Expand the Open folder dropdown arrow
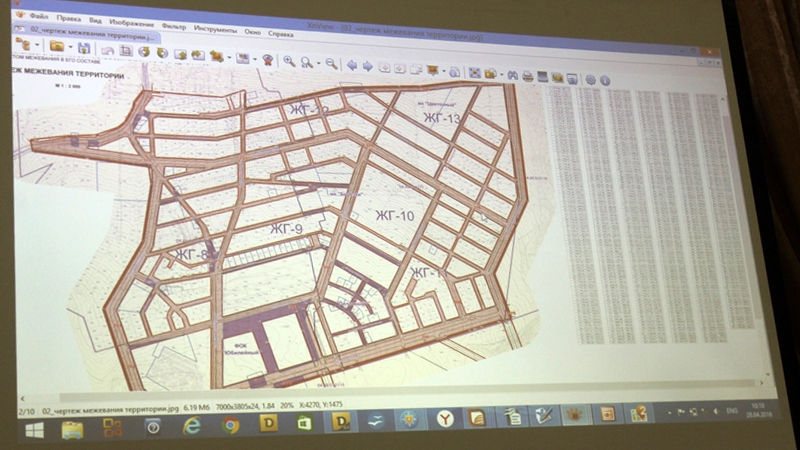800x450 pixels. (x=70, y=46)
